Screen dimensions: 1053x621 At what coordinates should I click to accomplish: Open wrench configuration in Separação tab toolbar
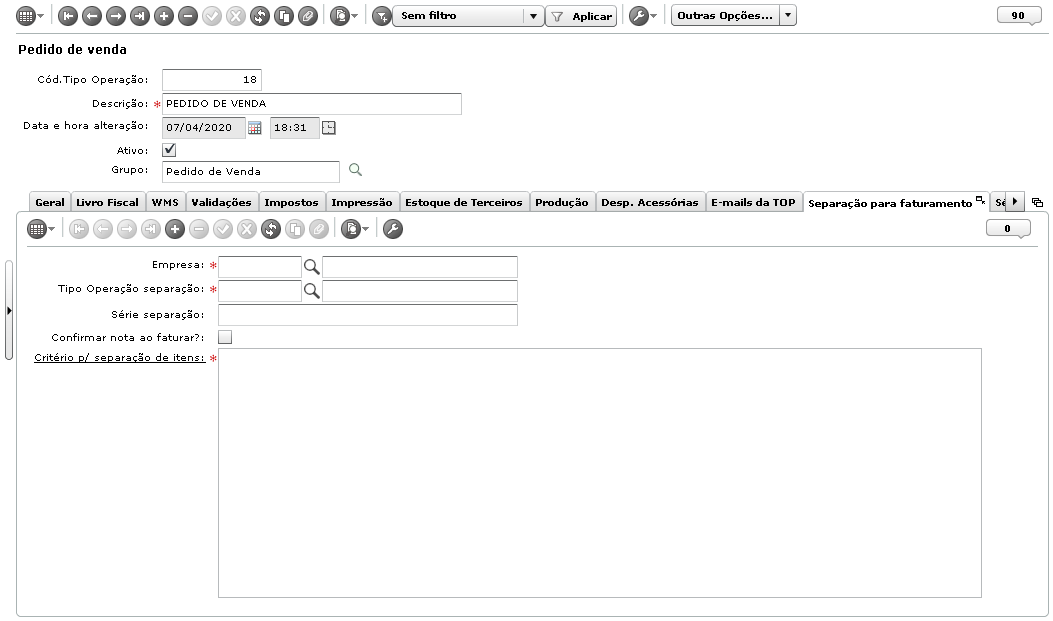393,230
